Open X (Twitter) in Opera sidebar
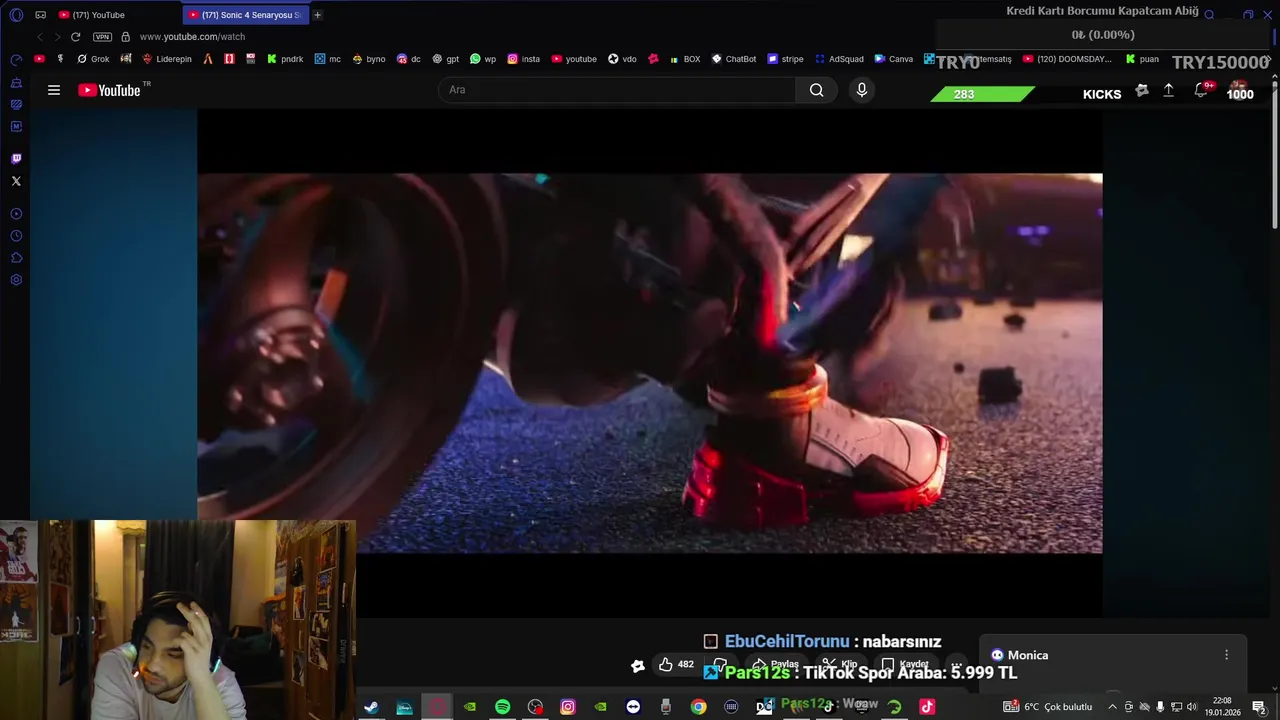 [x=16, y=181]
